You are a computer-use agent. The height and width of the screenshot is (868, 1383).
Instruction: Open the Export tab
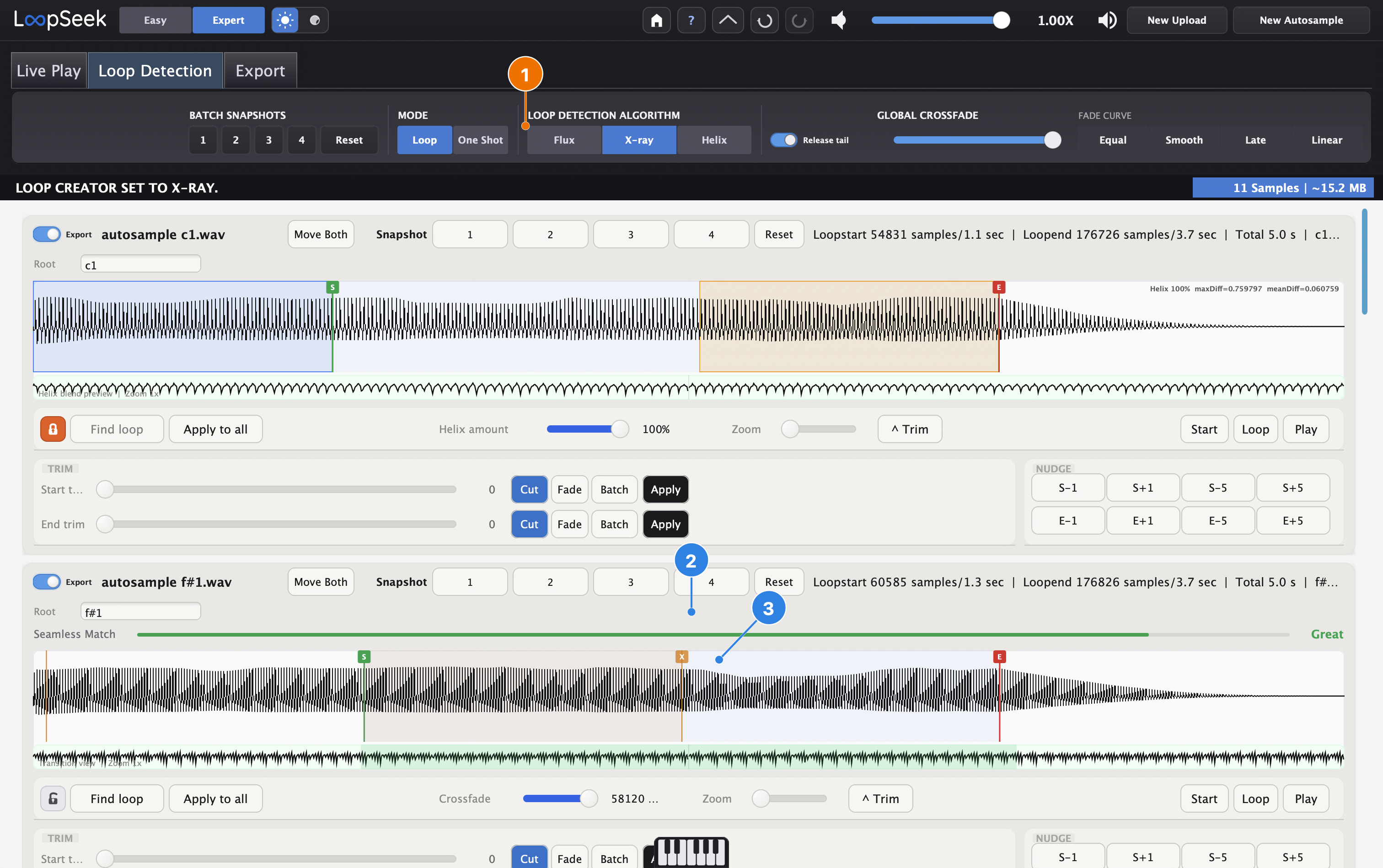(x=260, y=70)
